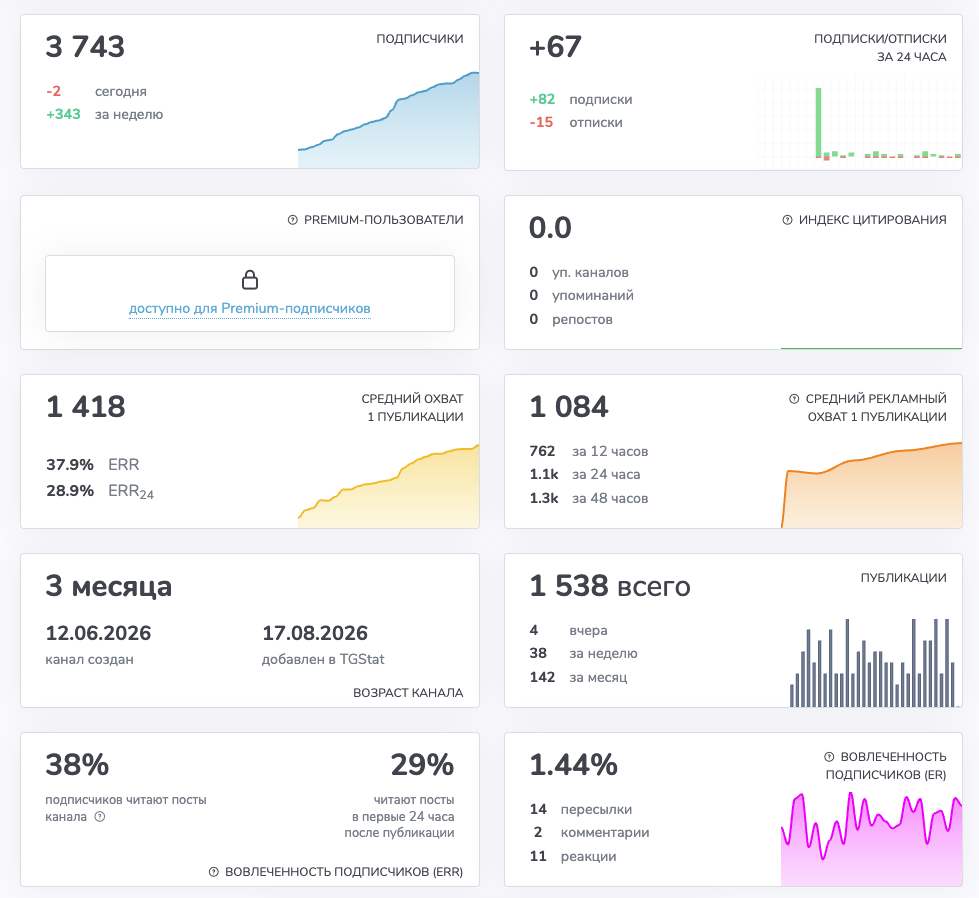Click the 1 538 всего publications heading
Screen dimensions: 979x898
click(x=610, y=586)
